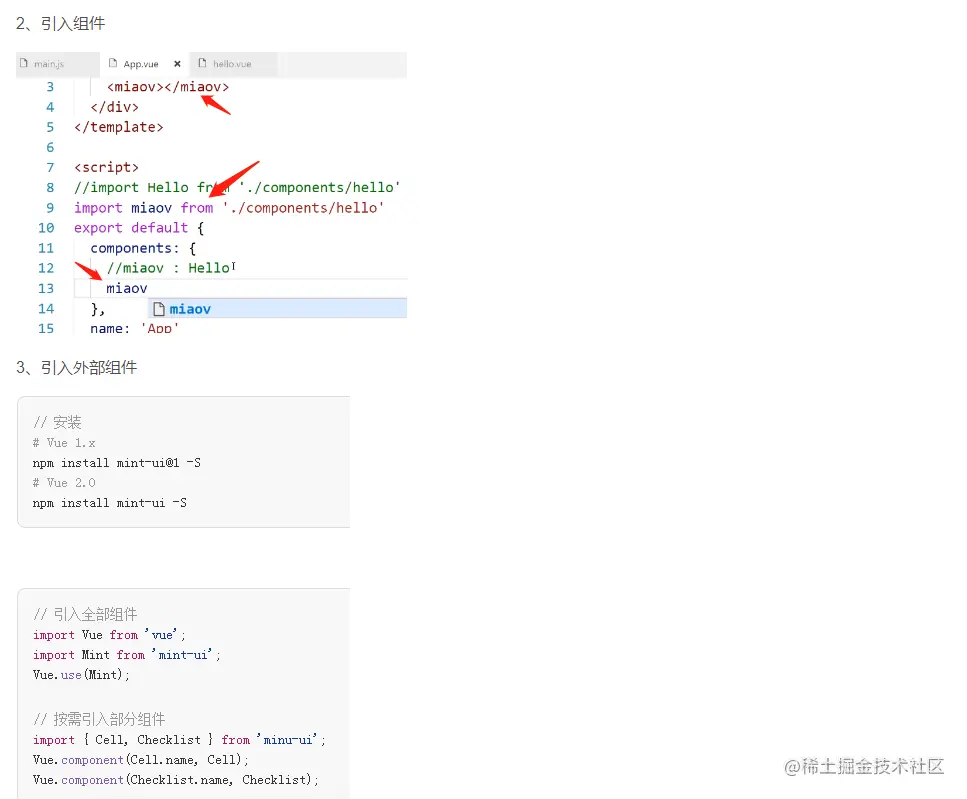
Task: Click the file icon on hello.vue tab
Action: click(202, 64)
